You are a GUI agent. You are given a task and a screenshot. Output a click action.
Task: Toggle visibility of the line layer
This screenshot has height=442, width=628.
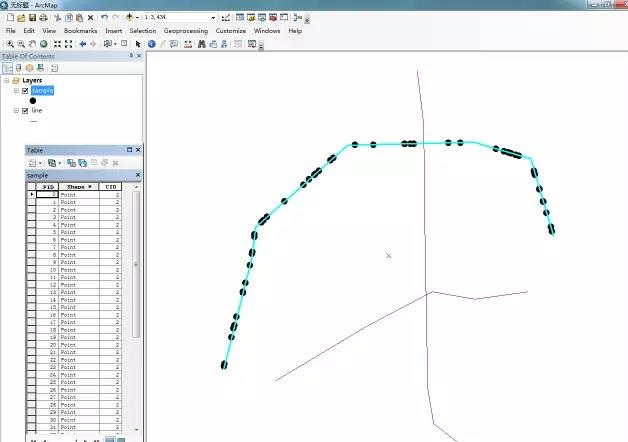click(25, 110)
